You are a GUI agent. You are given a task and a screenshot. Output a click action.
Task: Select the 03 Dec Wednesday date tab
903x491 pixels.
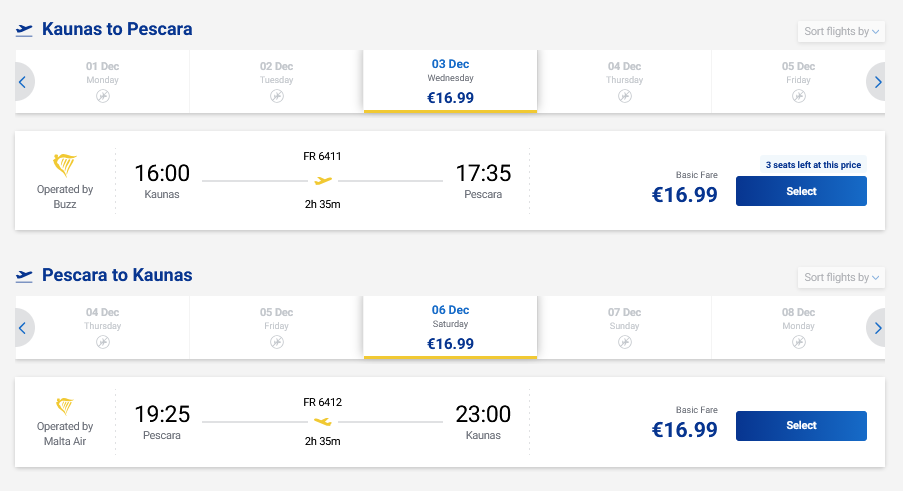[x=450, y=81]
